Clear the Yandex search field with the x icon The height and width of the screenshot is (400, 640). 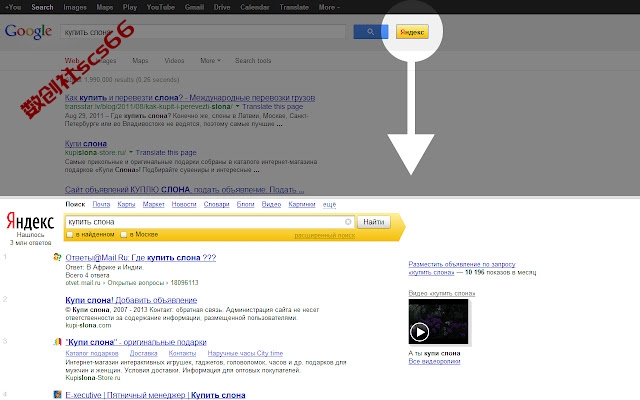pos(348,222)
